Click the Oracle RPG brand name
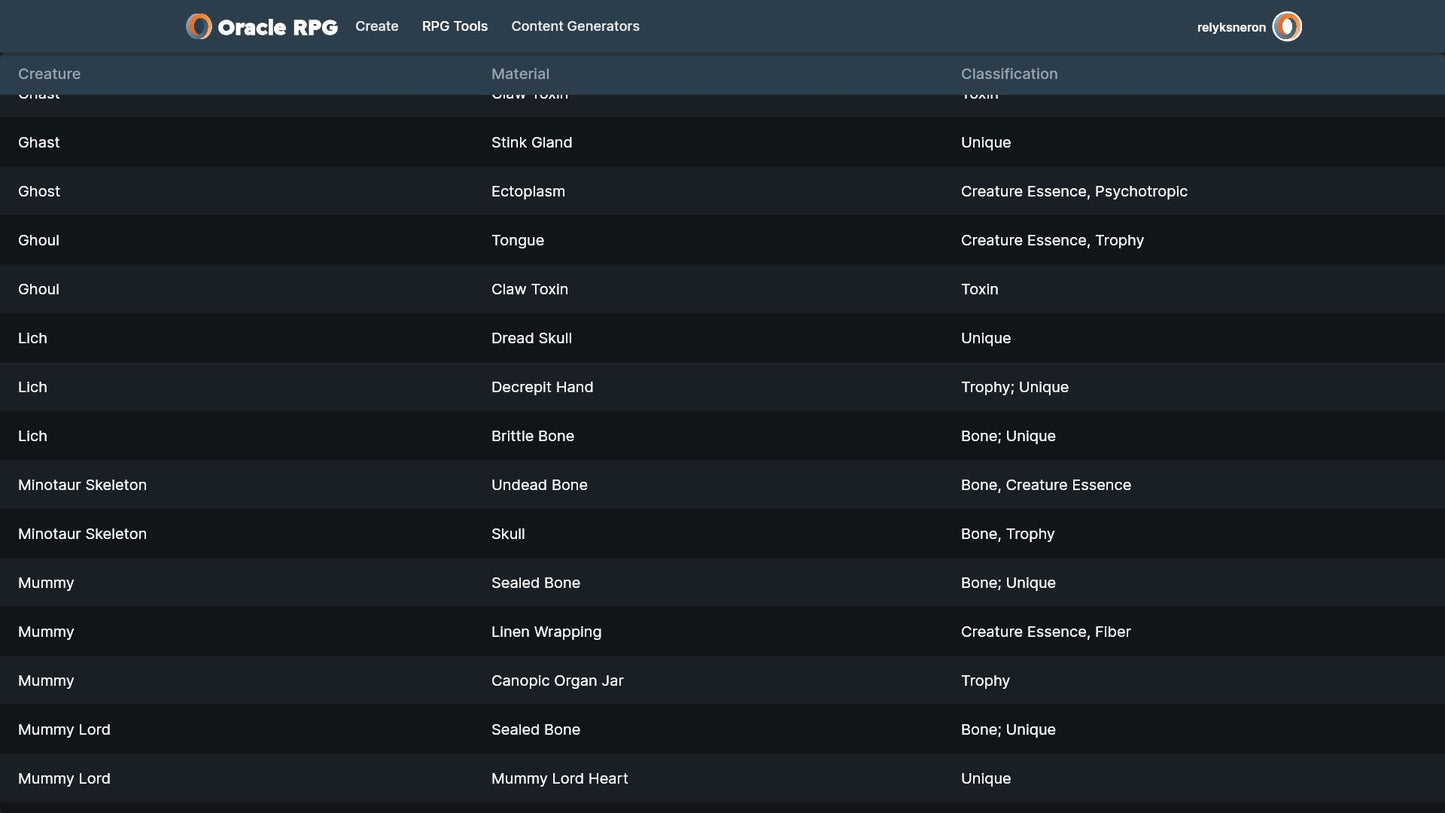This screenshot has width=1445, height=813. (277, 28)
